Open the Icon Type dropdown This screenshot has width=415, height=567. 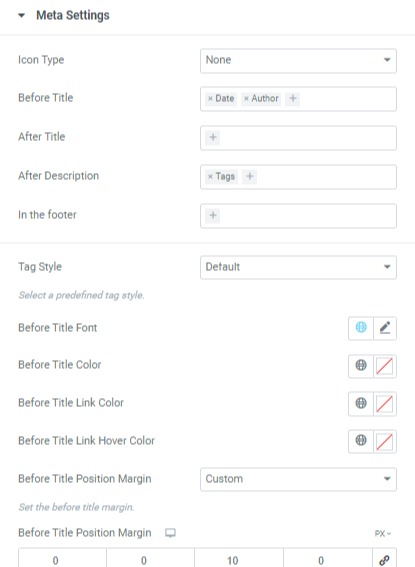coord(298,60)
